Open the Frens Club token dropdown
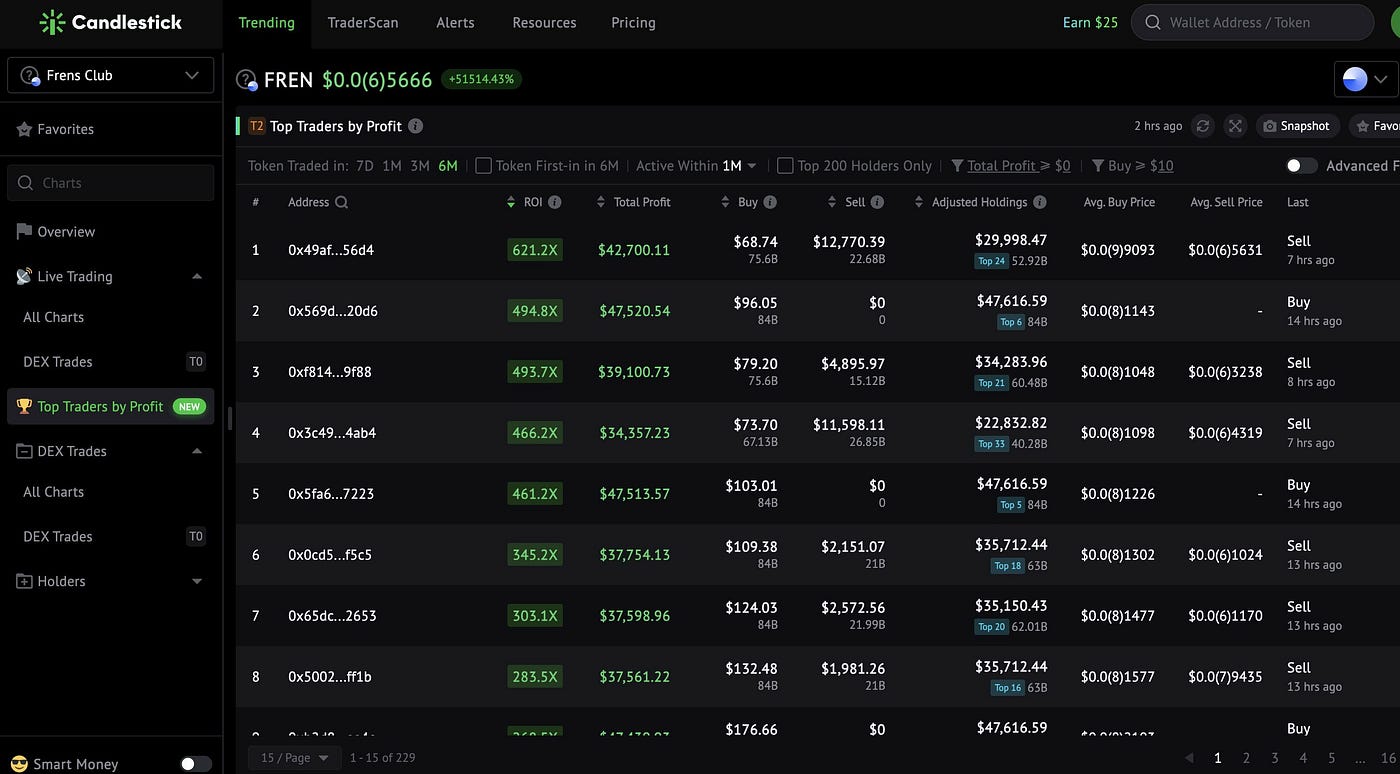Viewport: 1400px width, 774px height. 110,75
